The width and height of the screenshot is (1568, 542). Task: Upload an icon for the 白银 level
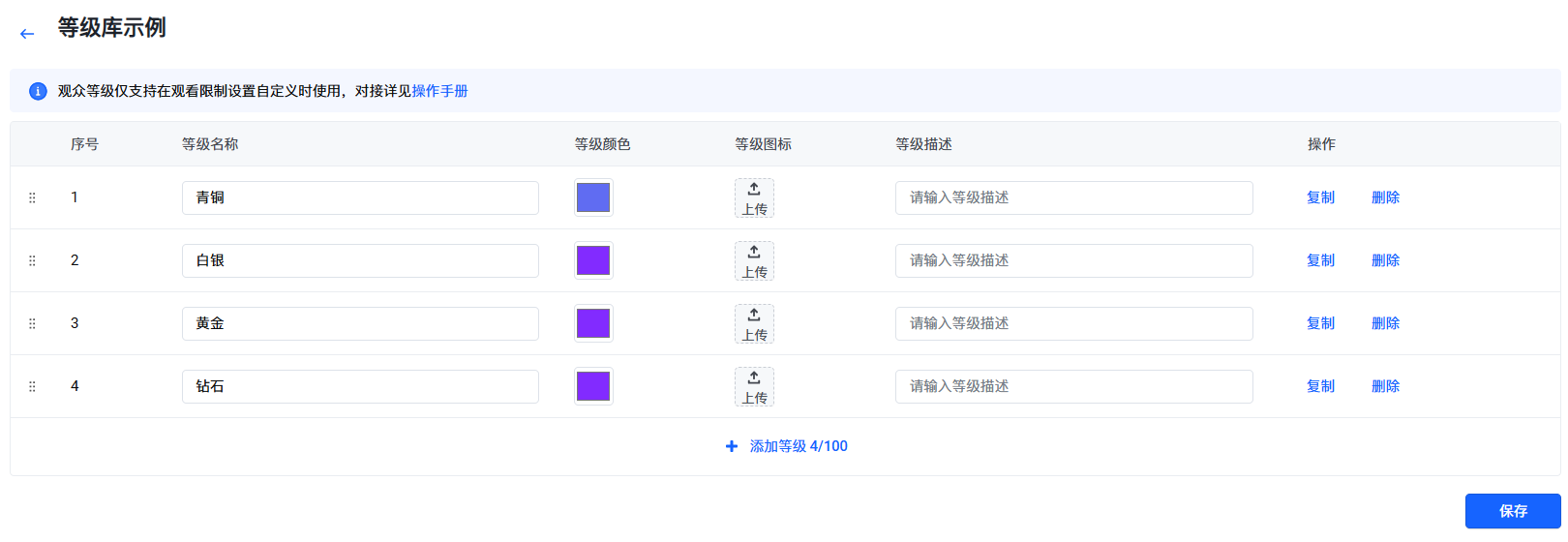pyautogui.click(x=754, y=260)
